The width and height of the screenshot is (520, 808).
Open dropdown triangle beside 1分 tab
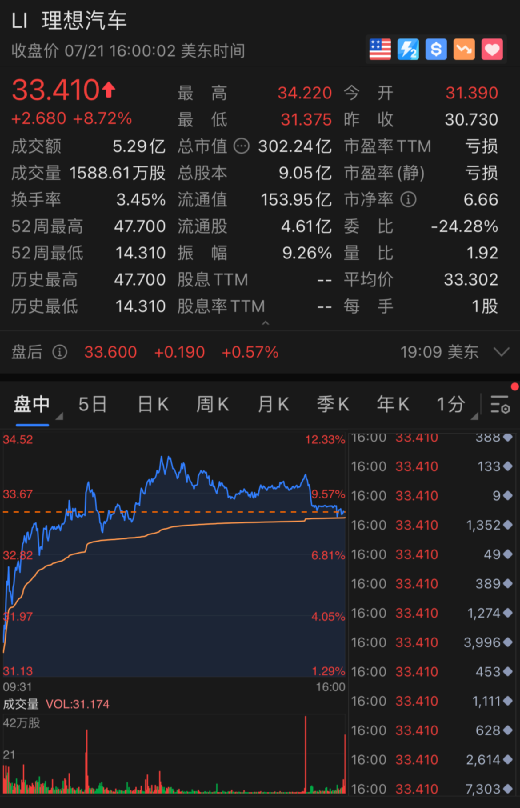tap(474, 416)
